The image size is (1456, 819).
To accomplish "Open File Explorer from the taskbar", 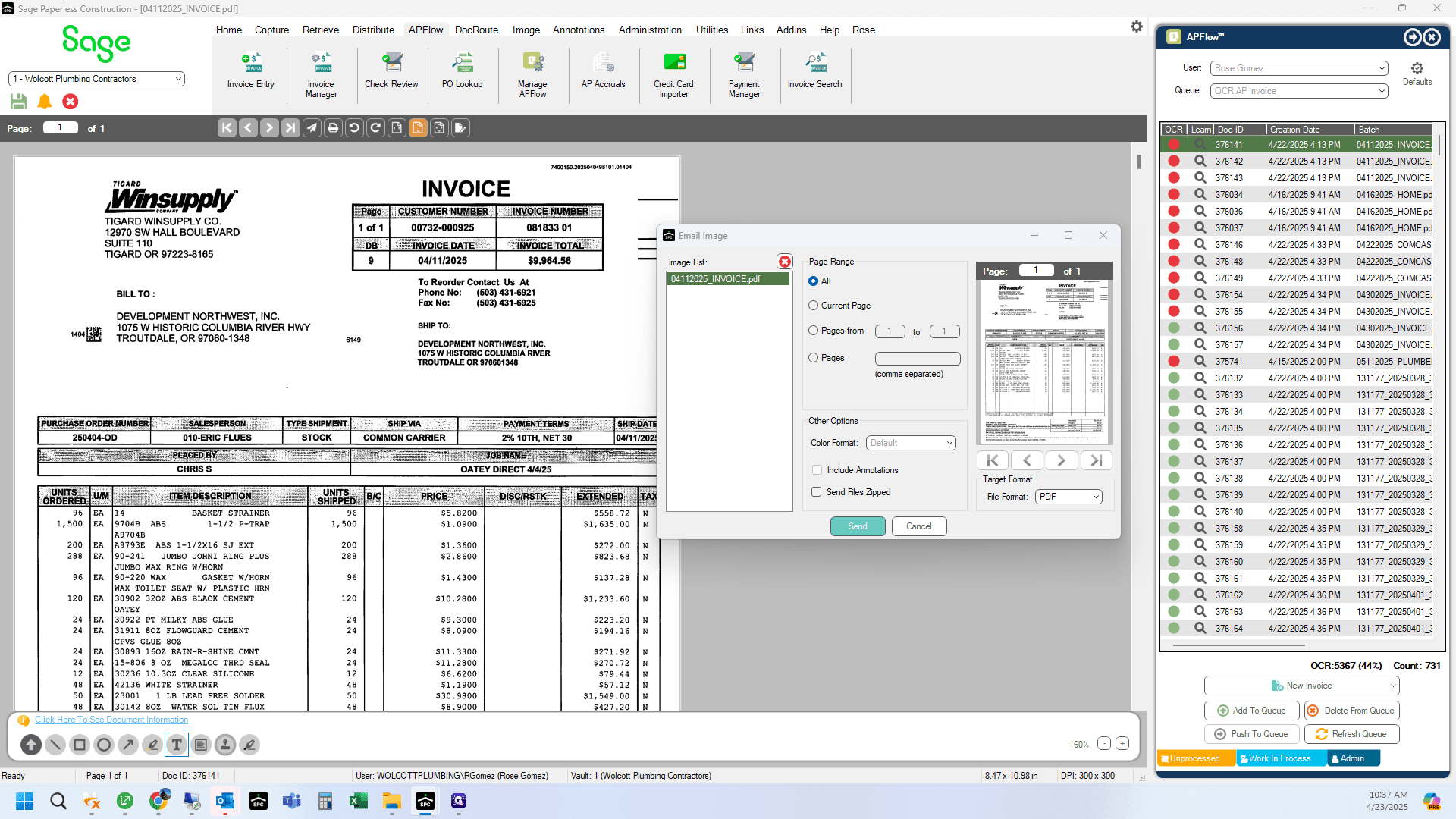I will [392, 801].
